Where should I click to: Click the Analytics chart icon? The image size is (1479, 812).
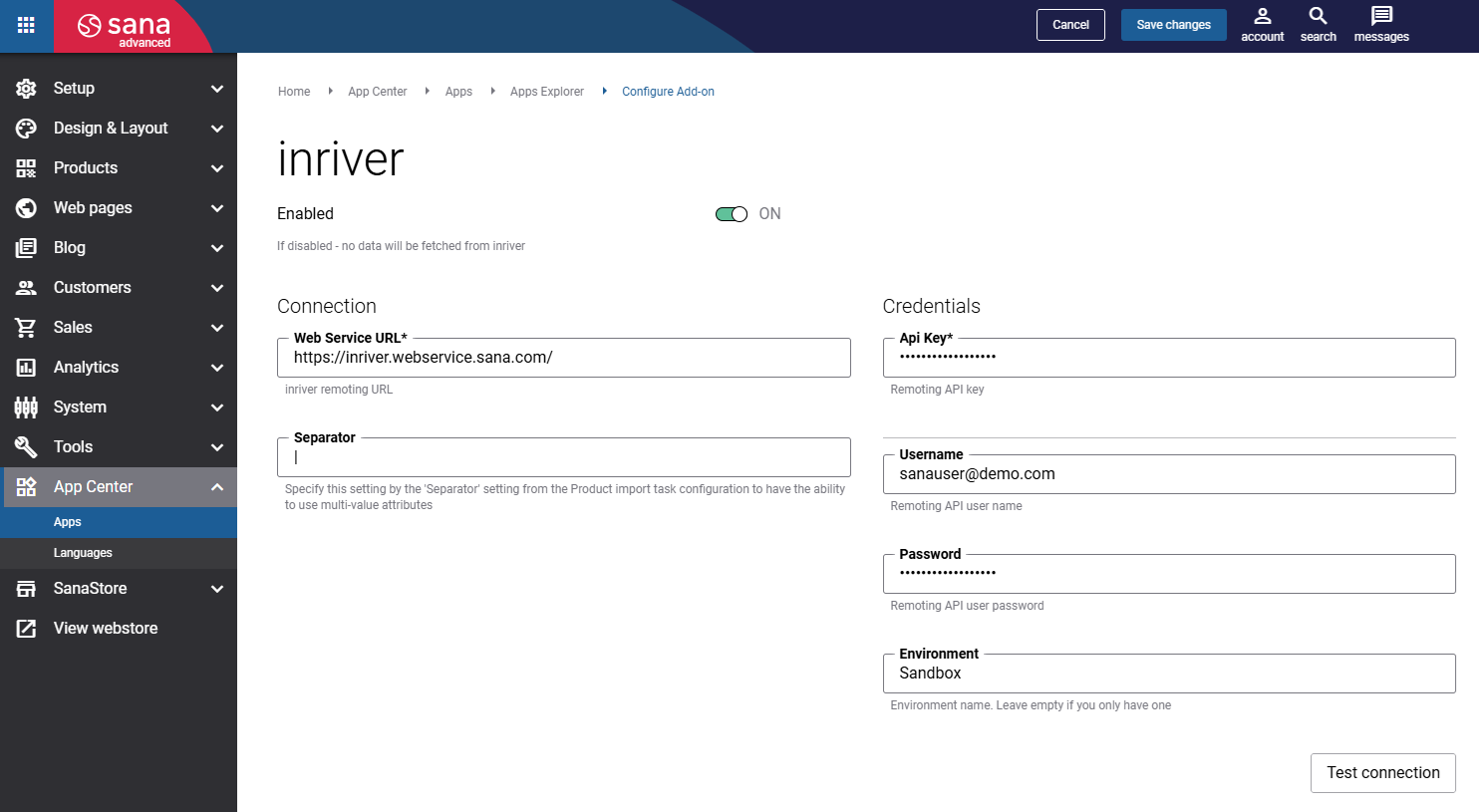tap(26, 368)
